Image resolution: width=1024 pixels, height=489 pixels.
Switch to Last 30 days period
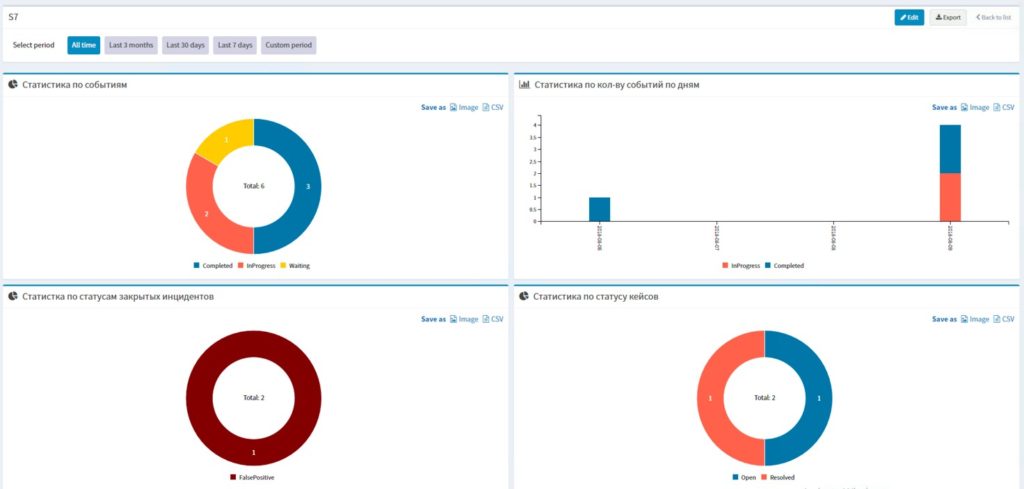[x=185, y=45]
